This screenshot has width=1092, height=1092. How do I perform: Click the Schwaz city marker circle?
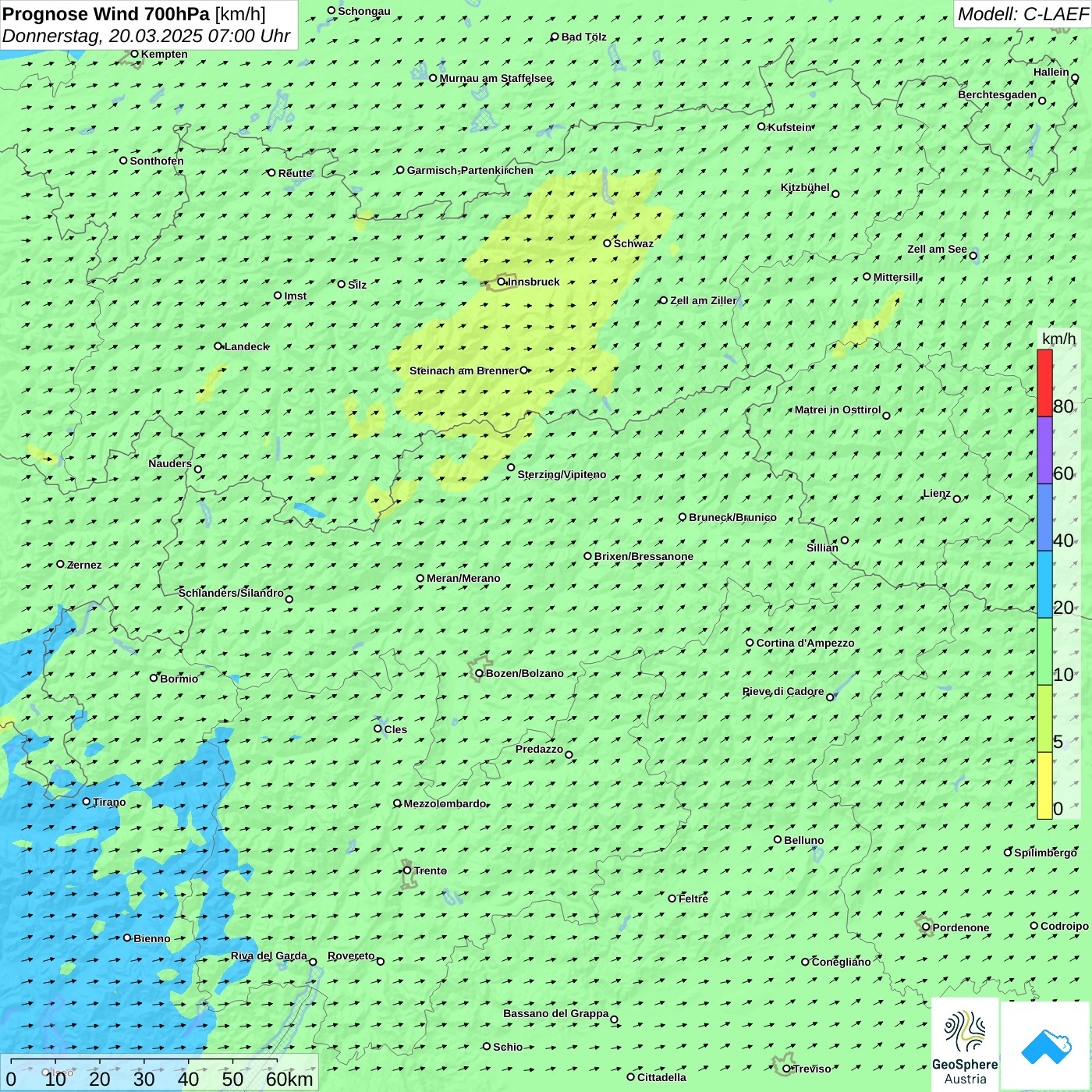coord(607,243)
